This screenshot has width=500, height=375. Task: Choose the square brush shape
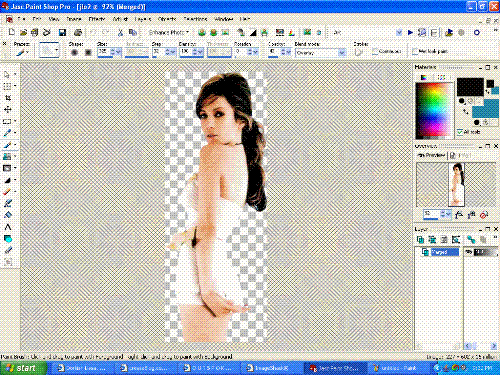[x=88, y=52]
